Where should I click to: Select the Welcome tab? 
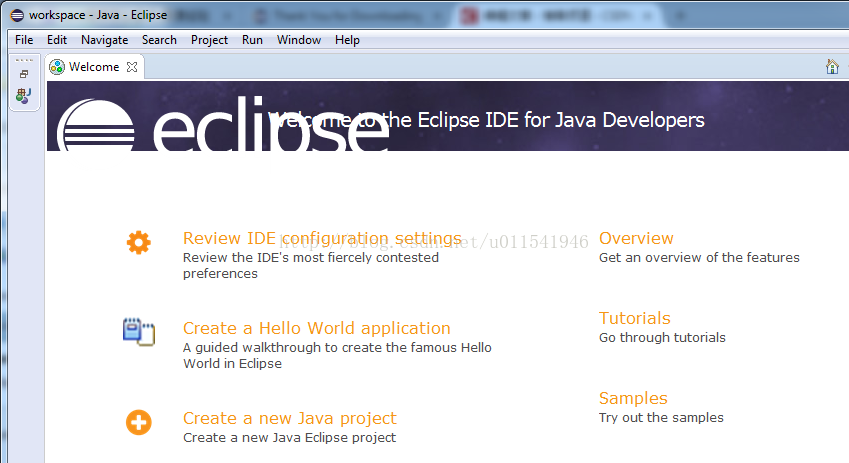(x=93, y=67)
